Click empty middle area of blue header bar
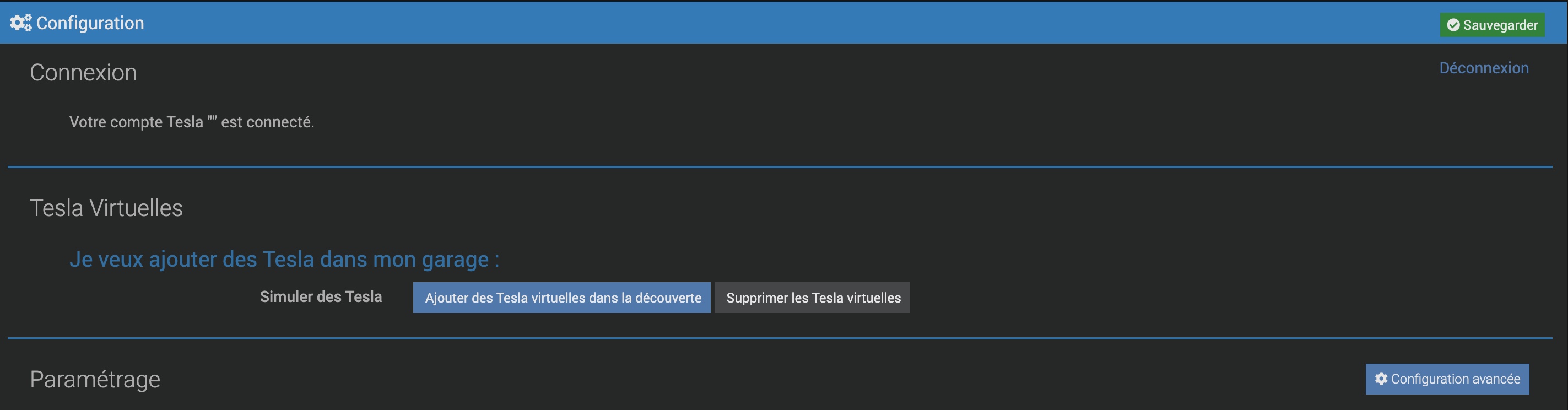 pos(779,23)
